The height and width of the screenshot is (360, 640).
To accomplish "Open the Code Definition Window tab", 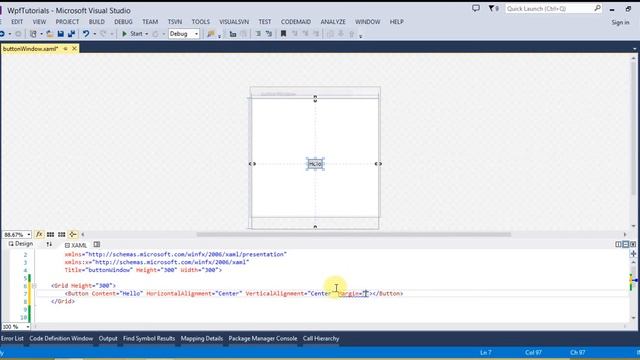I will pyautogui.click(x=61, y=338).
